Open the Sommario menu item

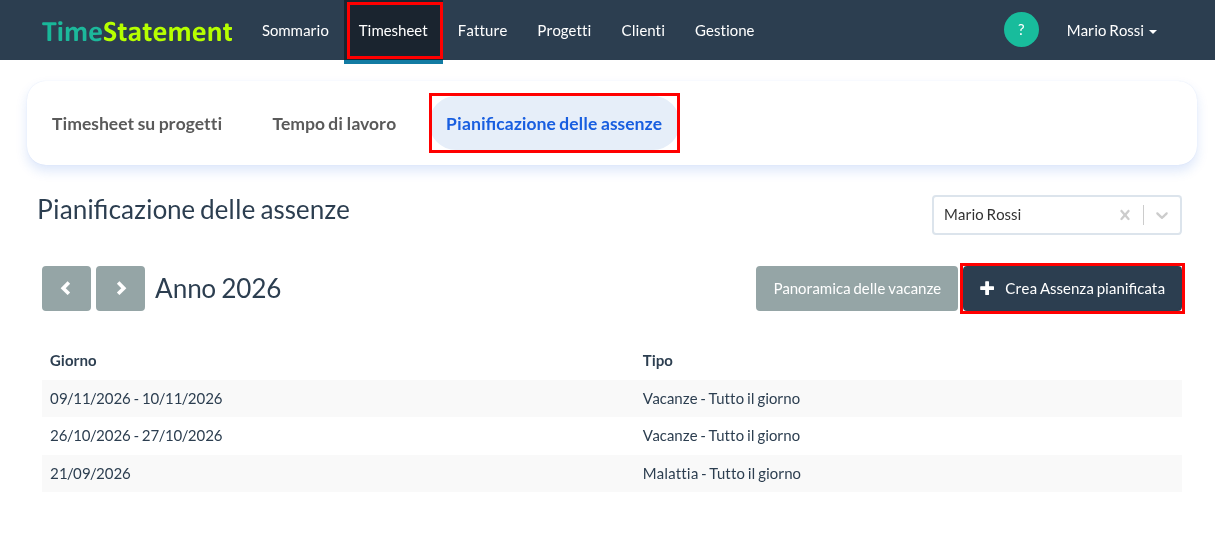pos(295,31)
